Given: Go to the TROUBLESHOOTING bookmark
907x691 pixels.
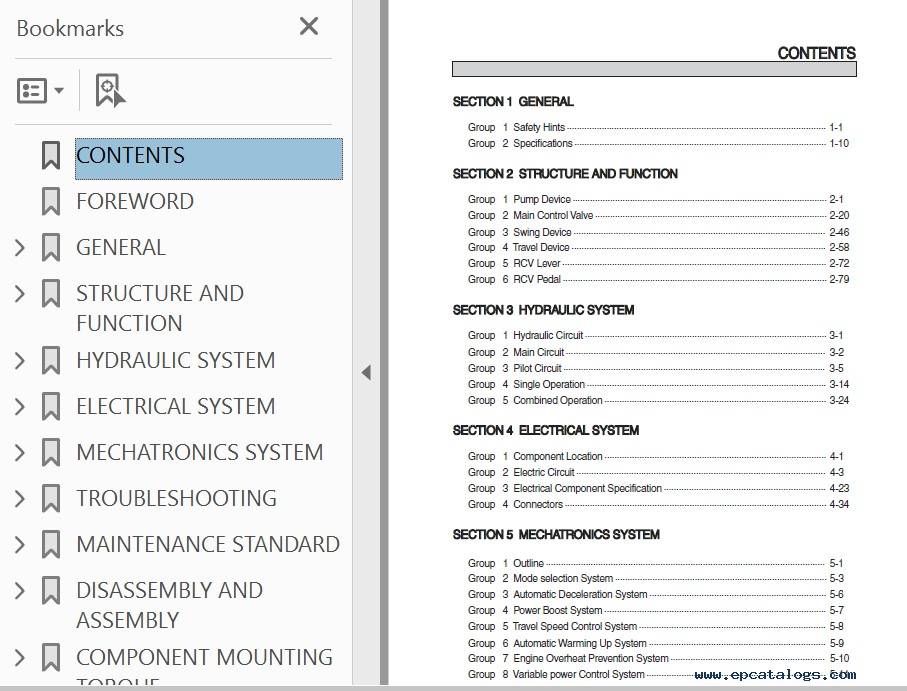Looking at the screenshot, I should 176,498.
